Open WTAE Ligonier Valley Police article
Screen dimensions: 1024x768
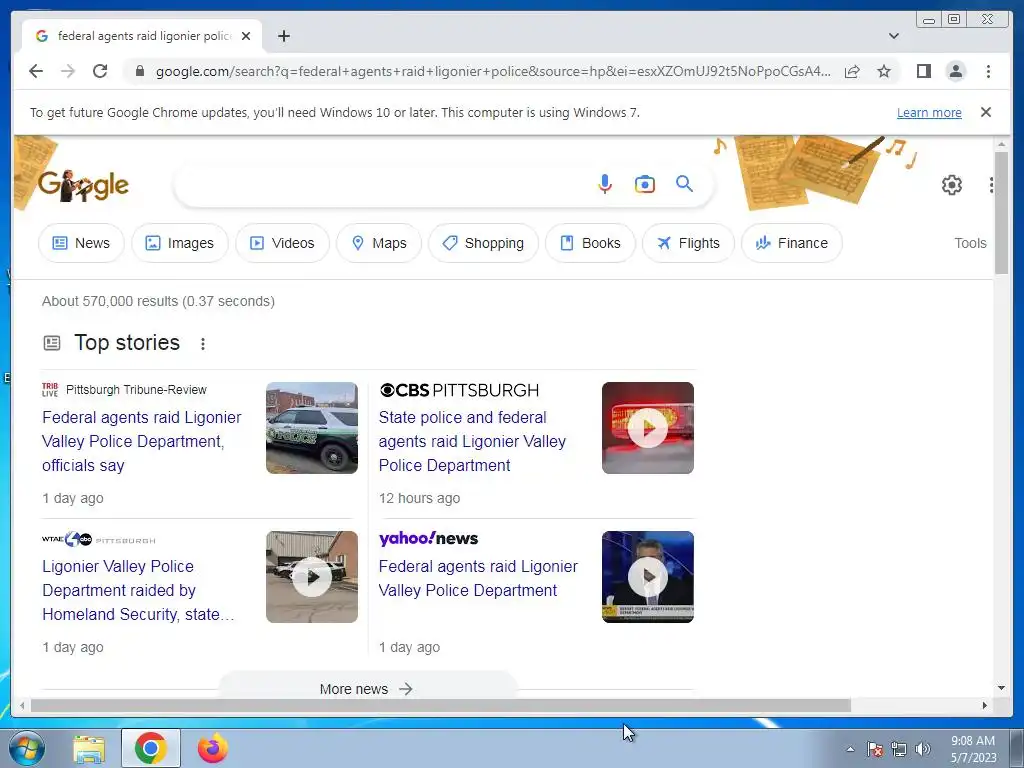point(138,590)
